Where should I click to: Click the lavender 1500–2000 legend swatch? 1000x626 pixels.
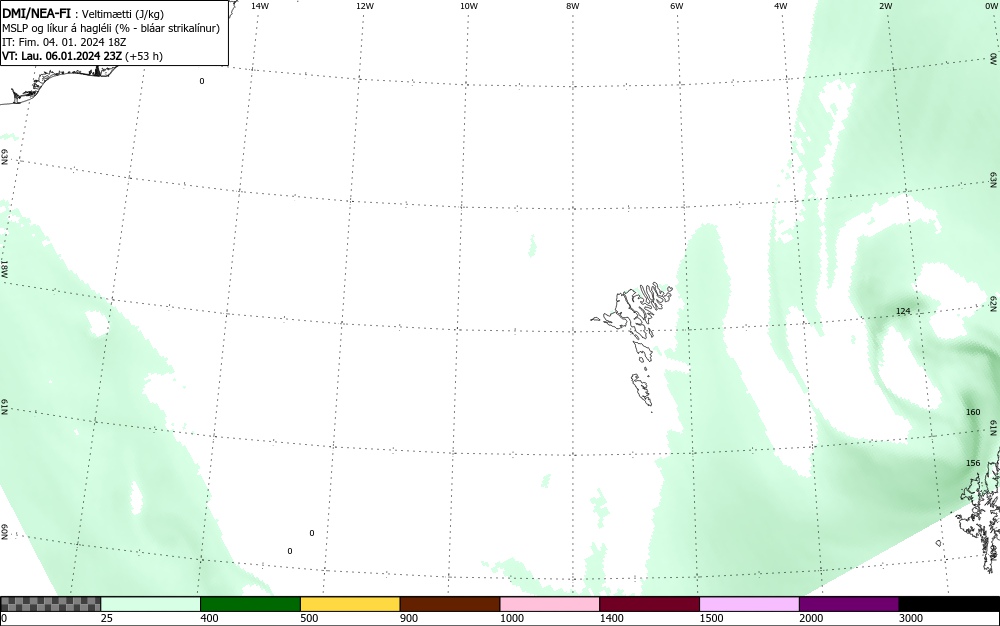click(749, 604)
